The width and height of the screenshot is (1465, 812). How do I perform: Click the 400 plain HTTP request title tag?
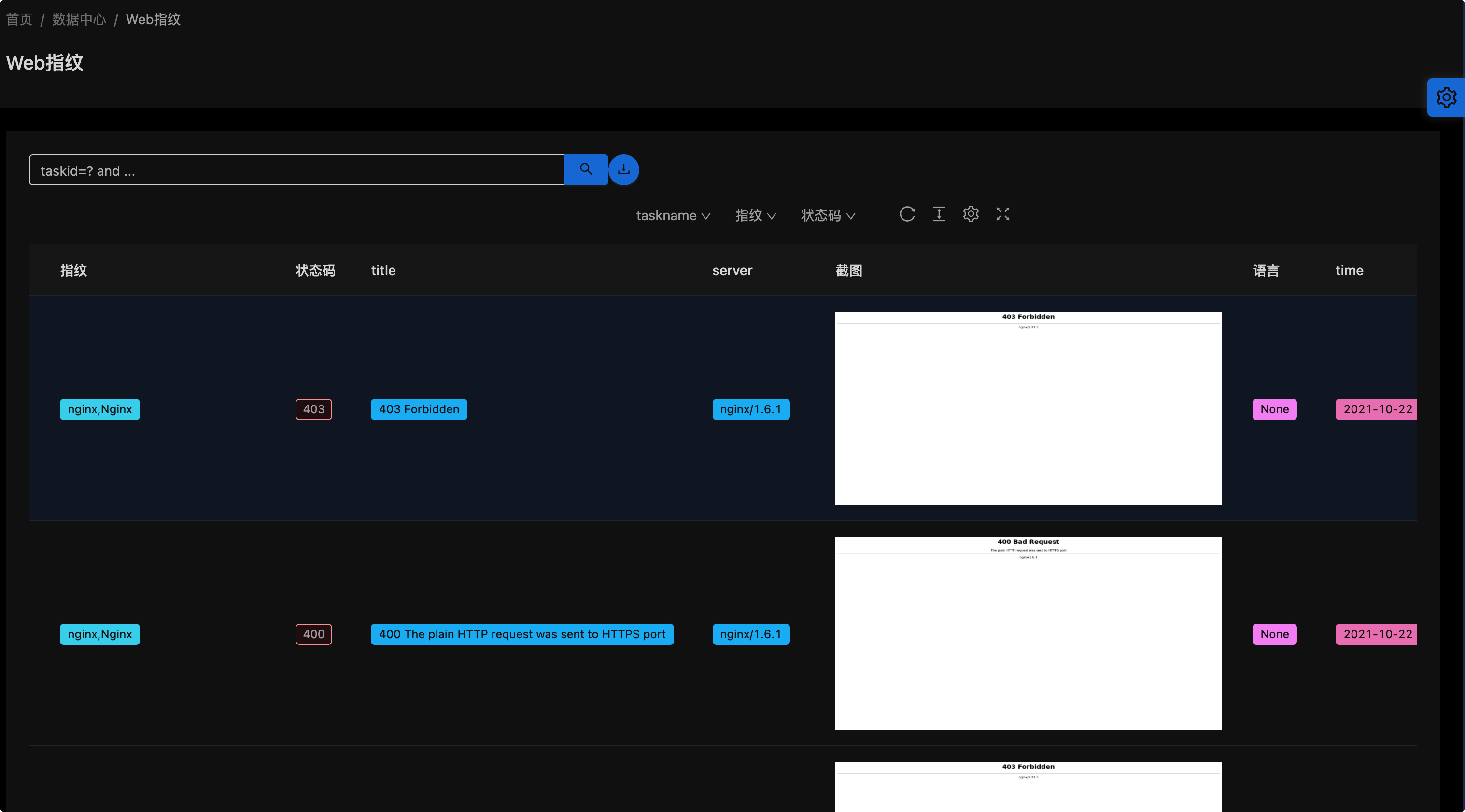[521, 634]
